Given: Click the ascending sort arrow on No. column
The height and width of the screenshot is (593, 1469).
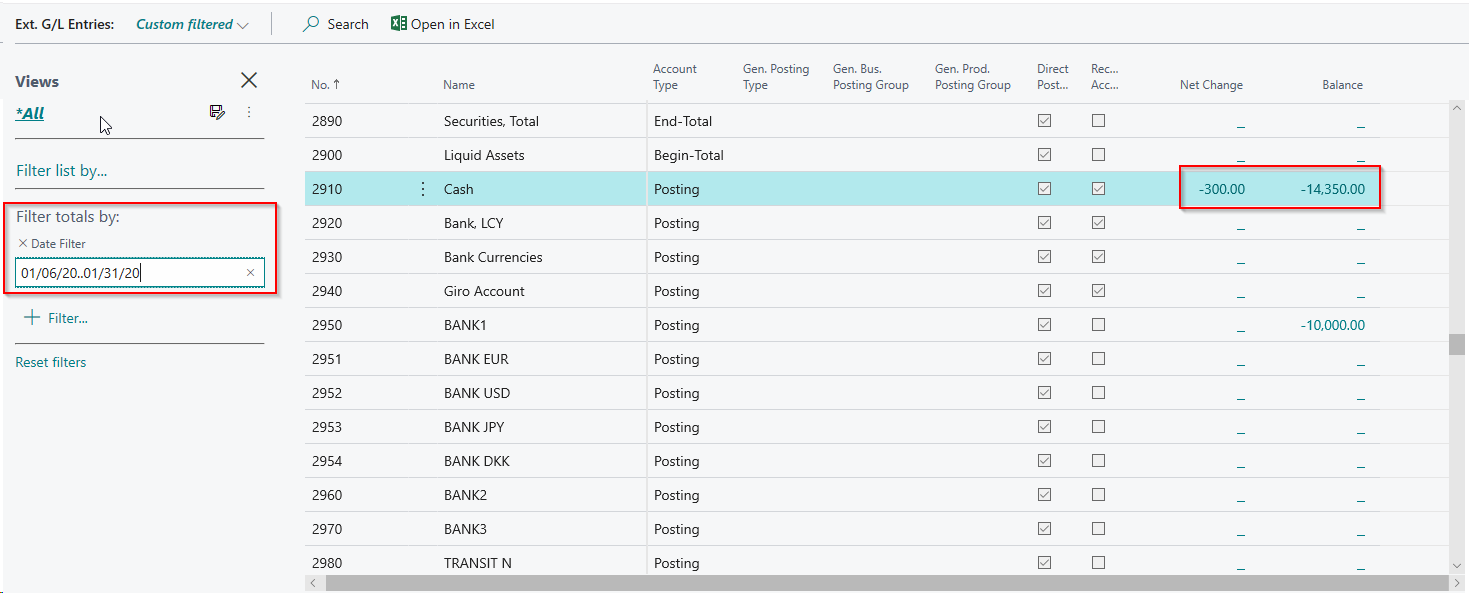Looking at the screenshot, I should pos(337,84).
